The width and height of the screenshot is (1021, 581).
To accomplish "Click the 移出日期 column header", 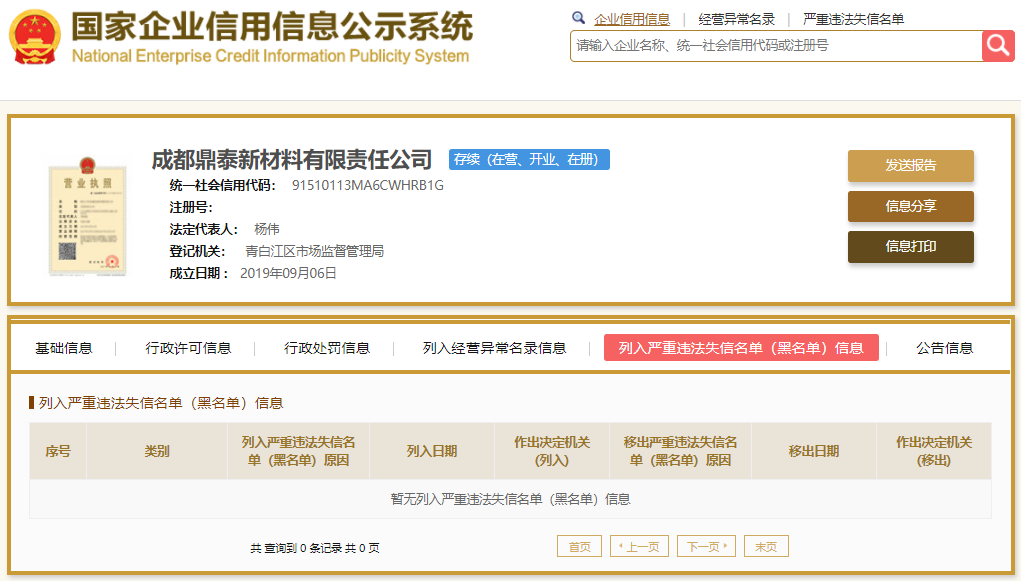I will pyautogui.click(x=814, y=451).
